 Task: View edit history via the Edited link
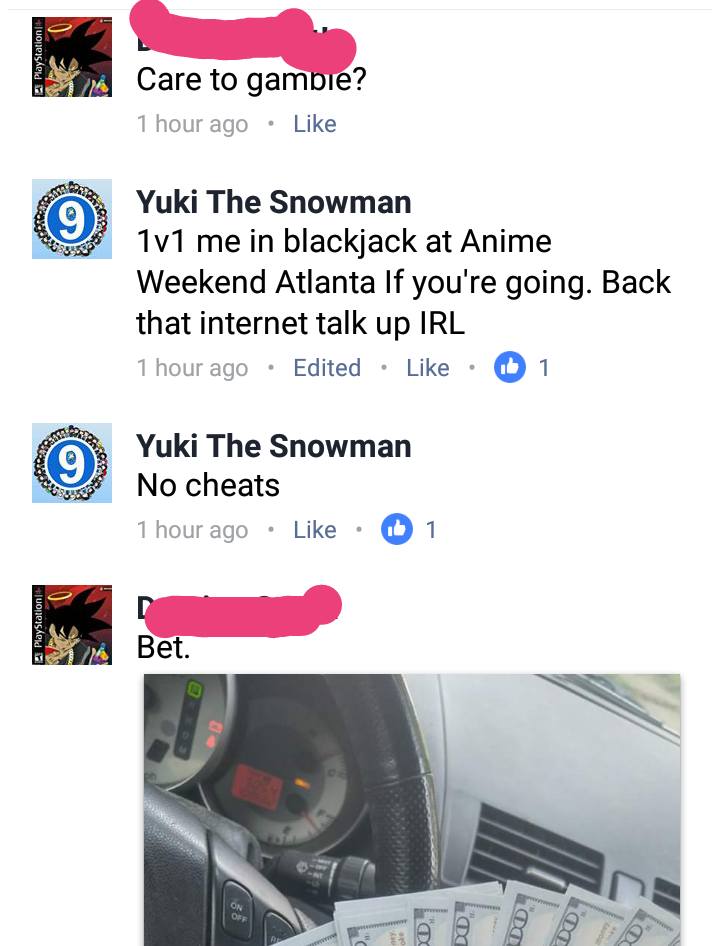point(327,367)
